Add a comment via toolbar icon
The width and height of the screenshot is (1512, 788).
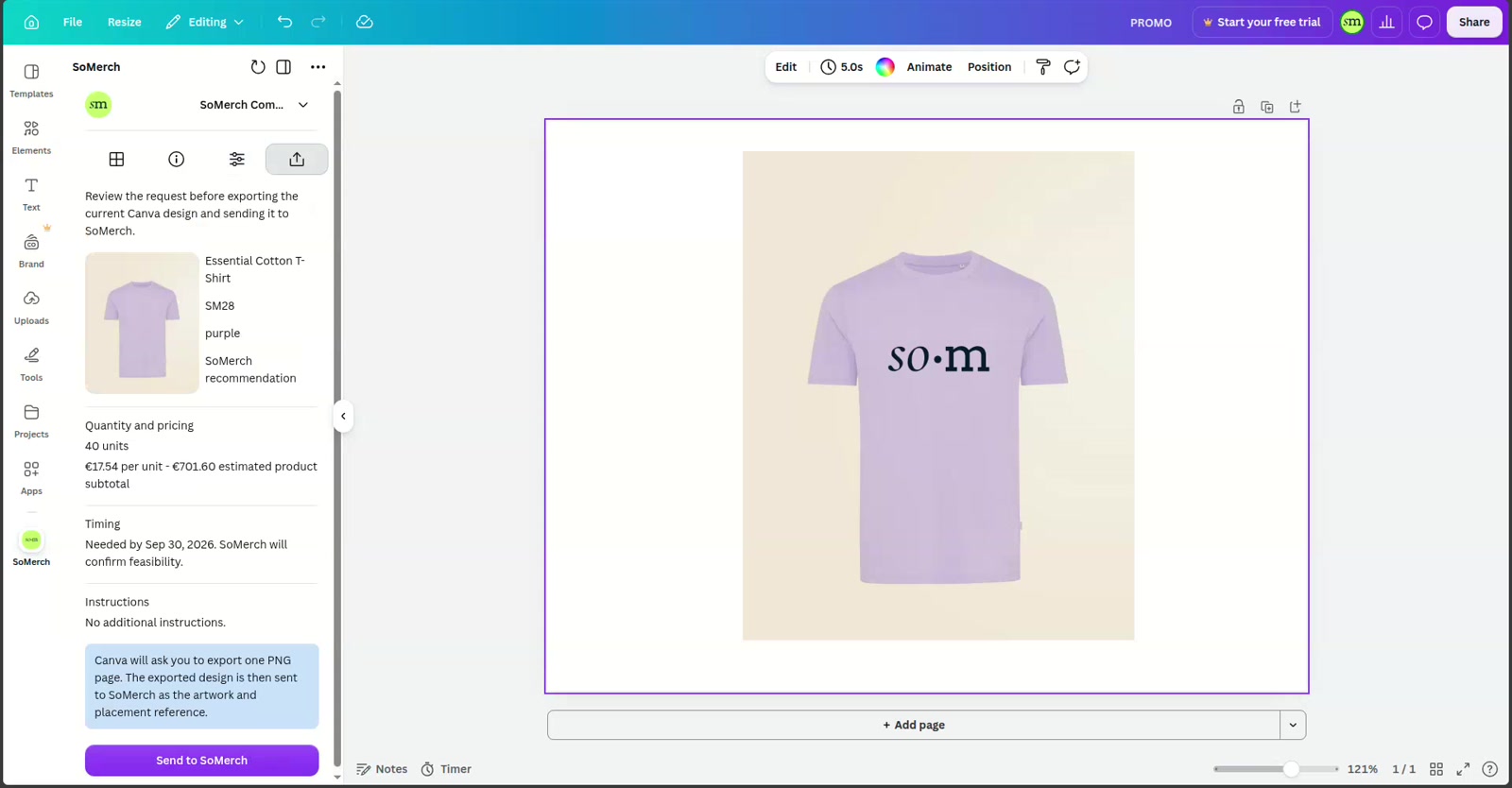pos(1072,67)
